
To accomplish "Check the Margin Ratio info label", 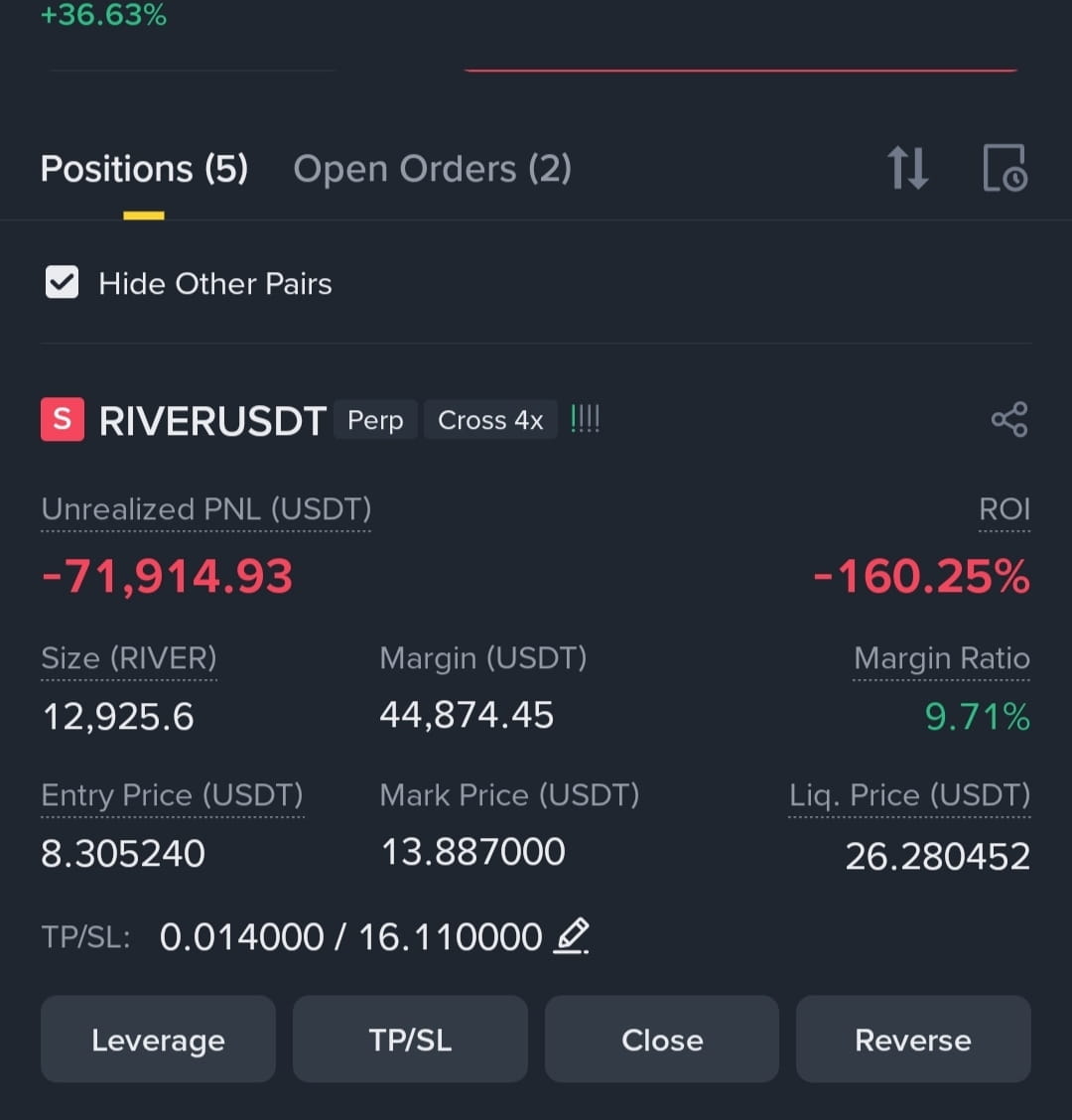I will coord(941,657).
